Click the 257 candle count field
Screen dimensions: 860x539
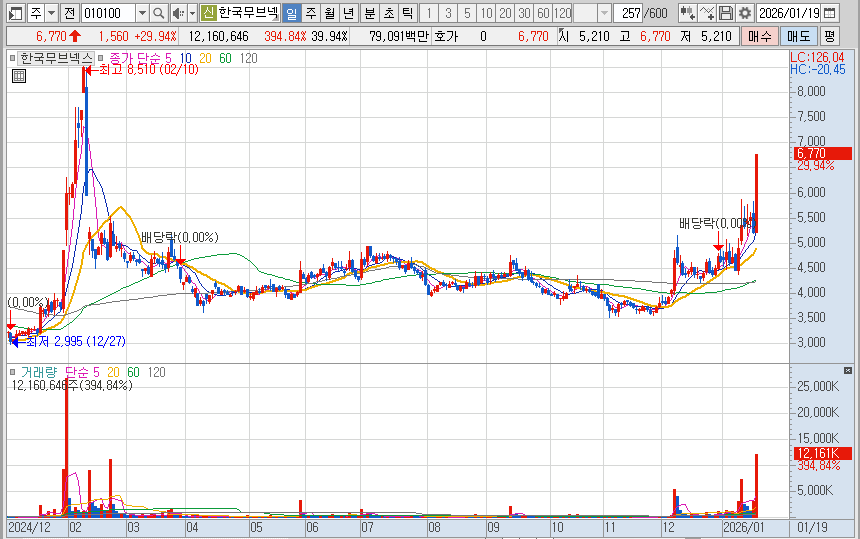(628, 13)
